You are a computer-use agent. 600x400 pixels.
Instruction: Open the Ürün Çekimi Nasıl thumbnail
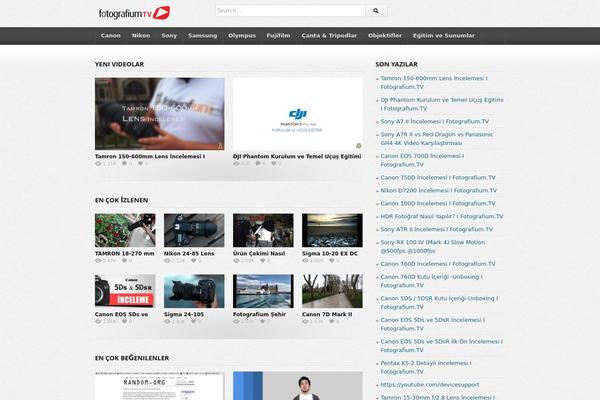pos(263,230)
